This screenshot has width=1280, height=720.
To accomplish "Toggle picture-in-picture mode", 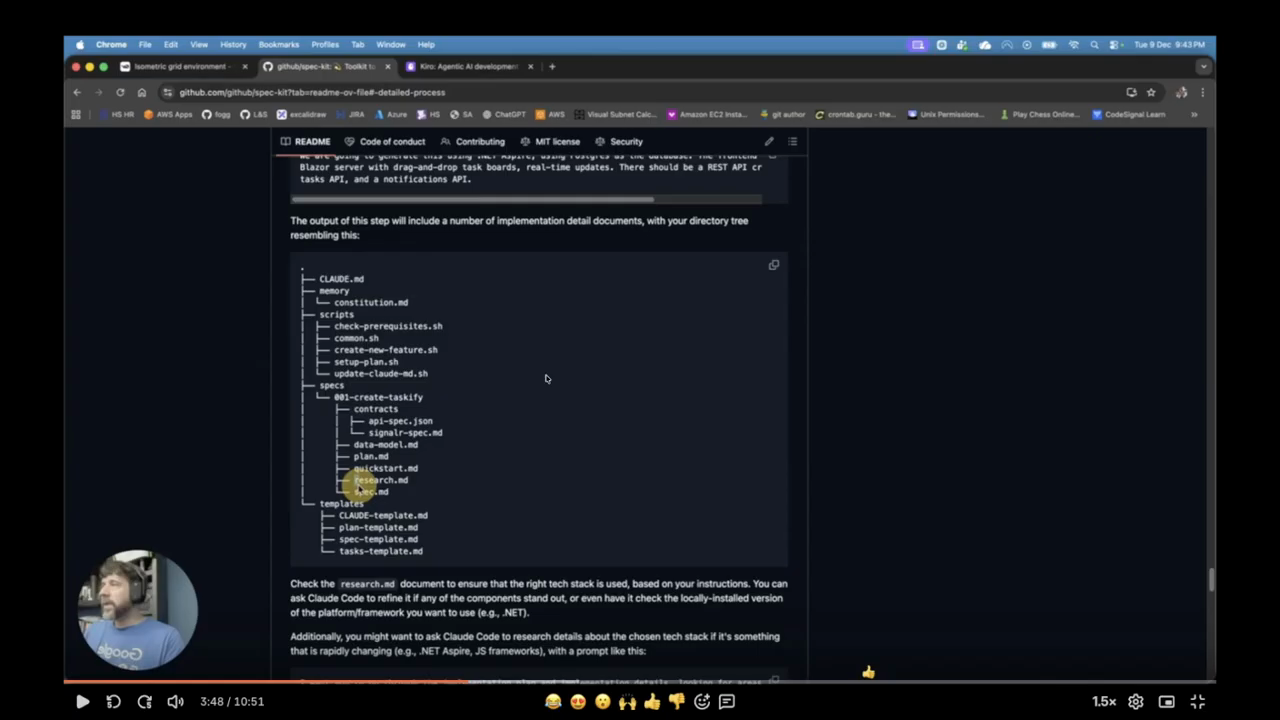I will point(1166,702).
